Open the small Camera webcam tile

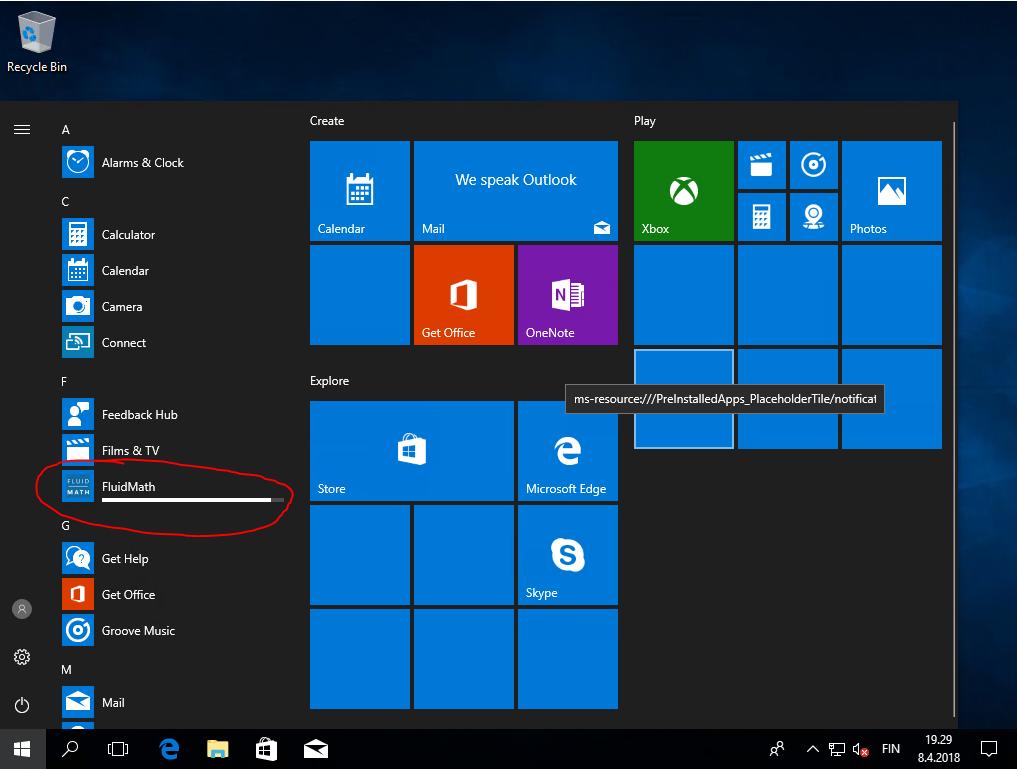click(x=813, y=217)
